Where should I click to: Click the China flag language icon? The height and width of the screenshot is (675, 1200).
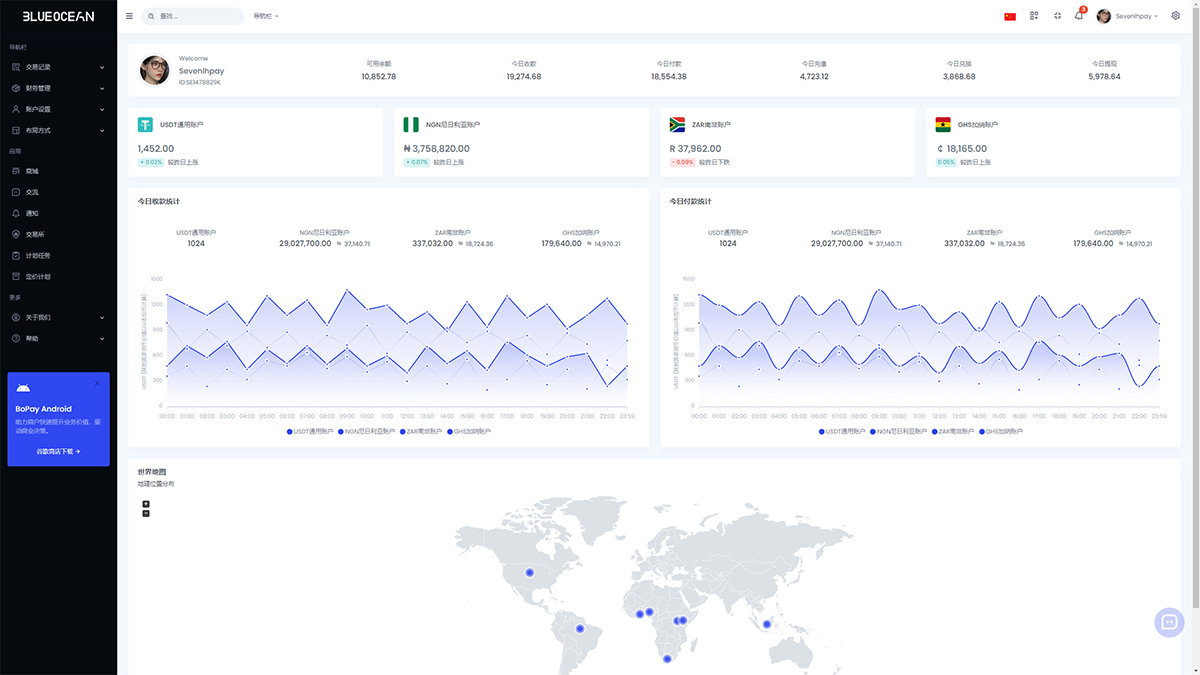click(1010, 16)
